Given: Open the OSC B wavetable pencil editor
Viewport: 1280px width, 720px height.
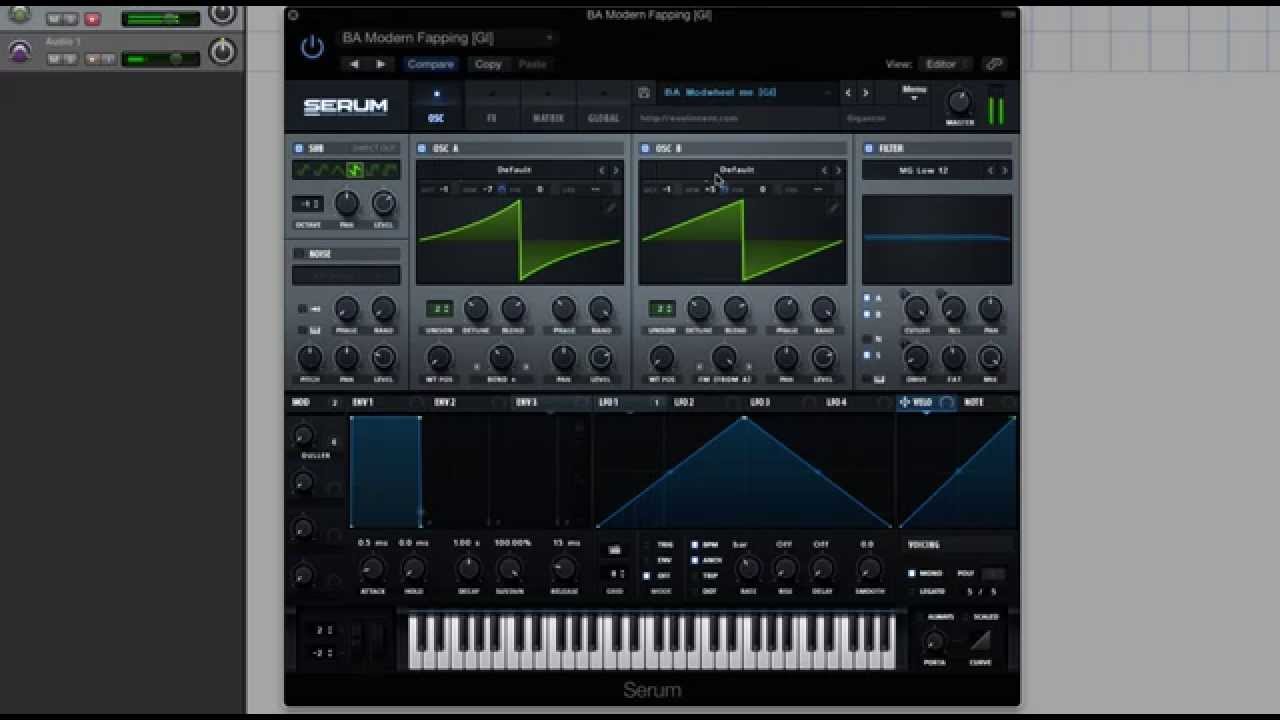Looking at the screenshot, I should point(833,208).
